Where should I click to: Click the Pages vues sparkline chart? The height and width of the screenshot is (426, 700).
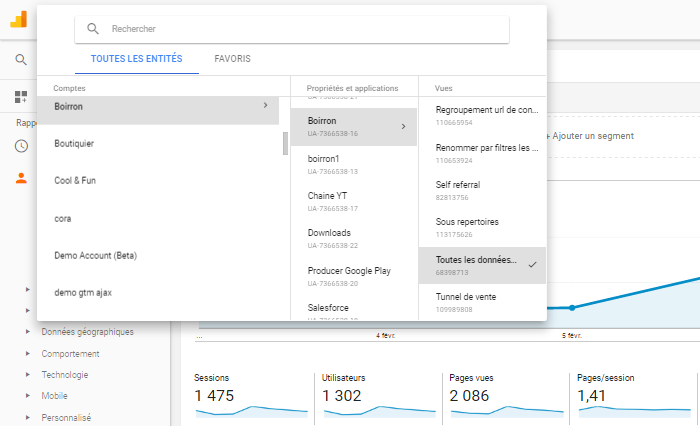click(x=507, y=411)
